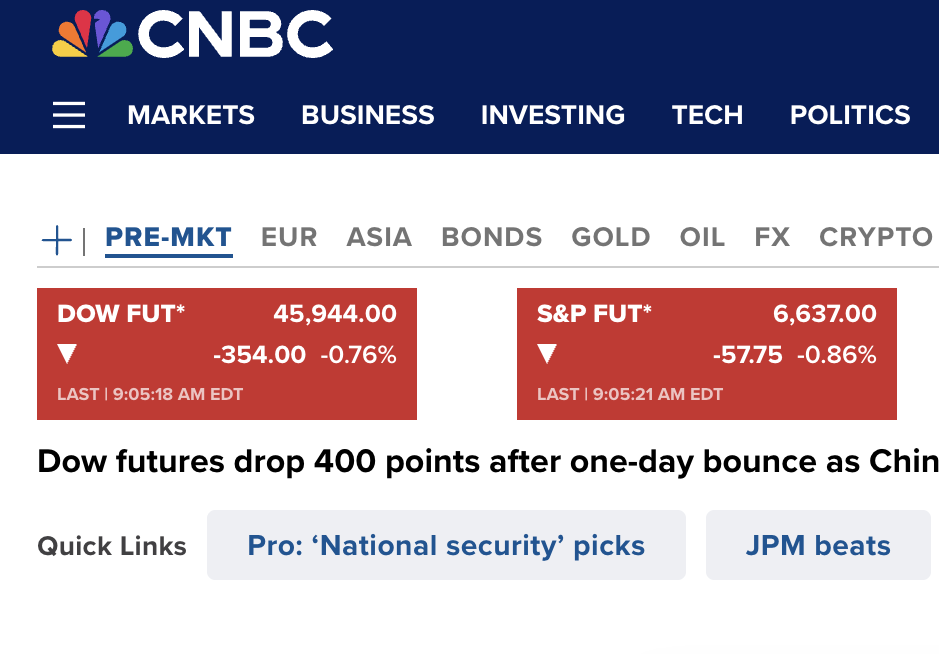Switch to the ASIA markets tab
The width and height of the screenshot is (939, 654).
click(379, 238)
